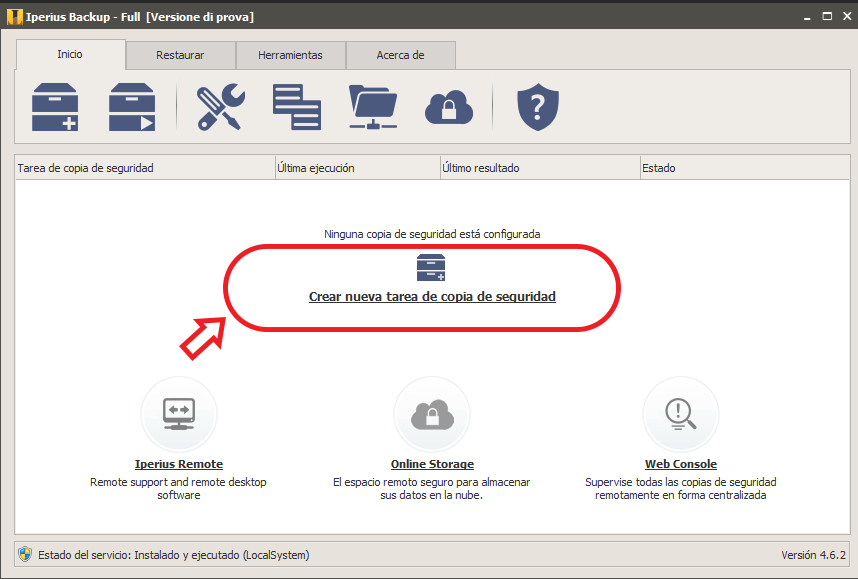Click the Estado column header
This screenshot has height=579, width=858.
pyautogui.click(x=745, y=168)
